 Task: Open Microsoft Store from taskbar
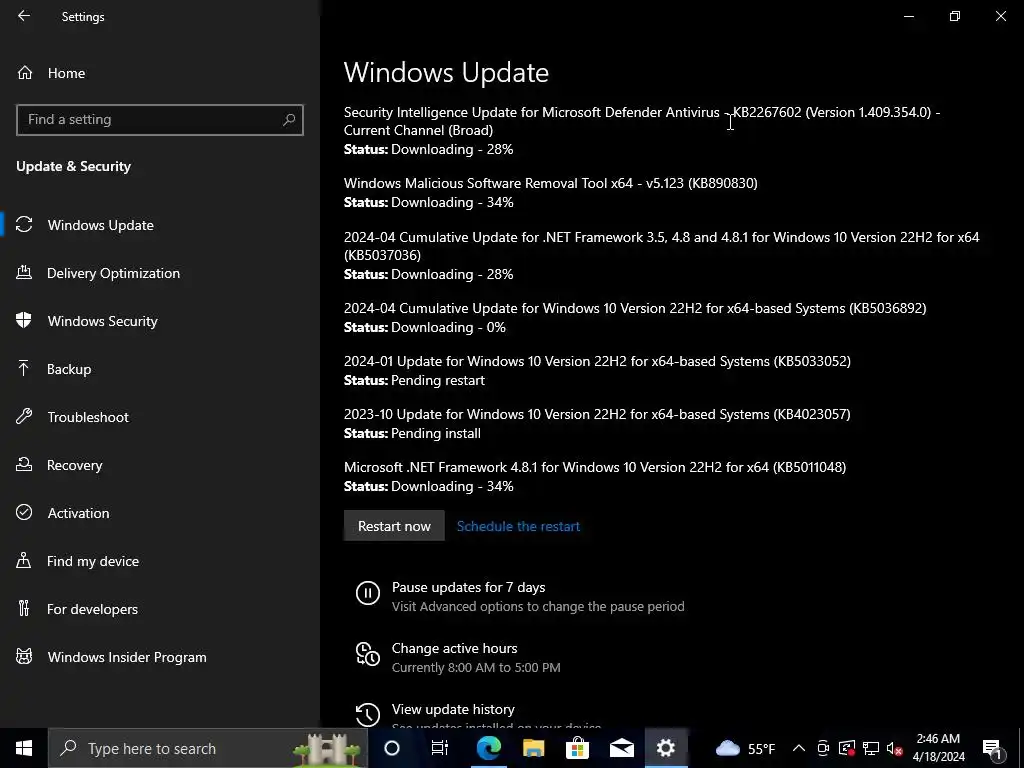[577, 748]
